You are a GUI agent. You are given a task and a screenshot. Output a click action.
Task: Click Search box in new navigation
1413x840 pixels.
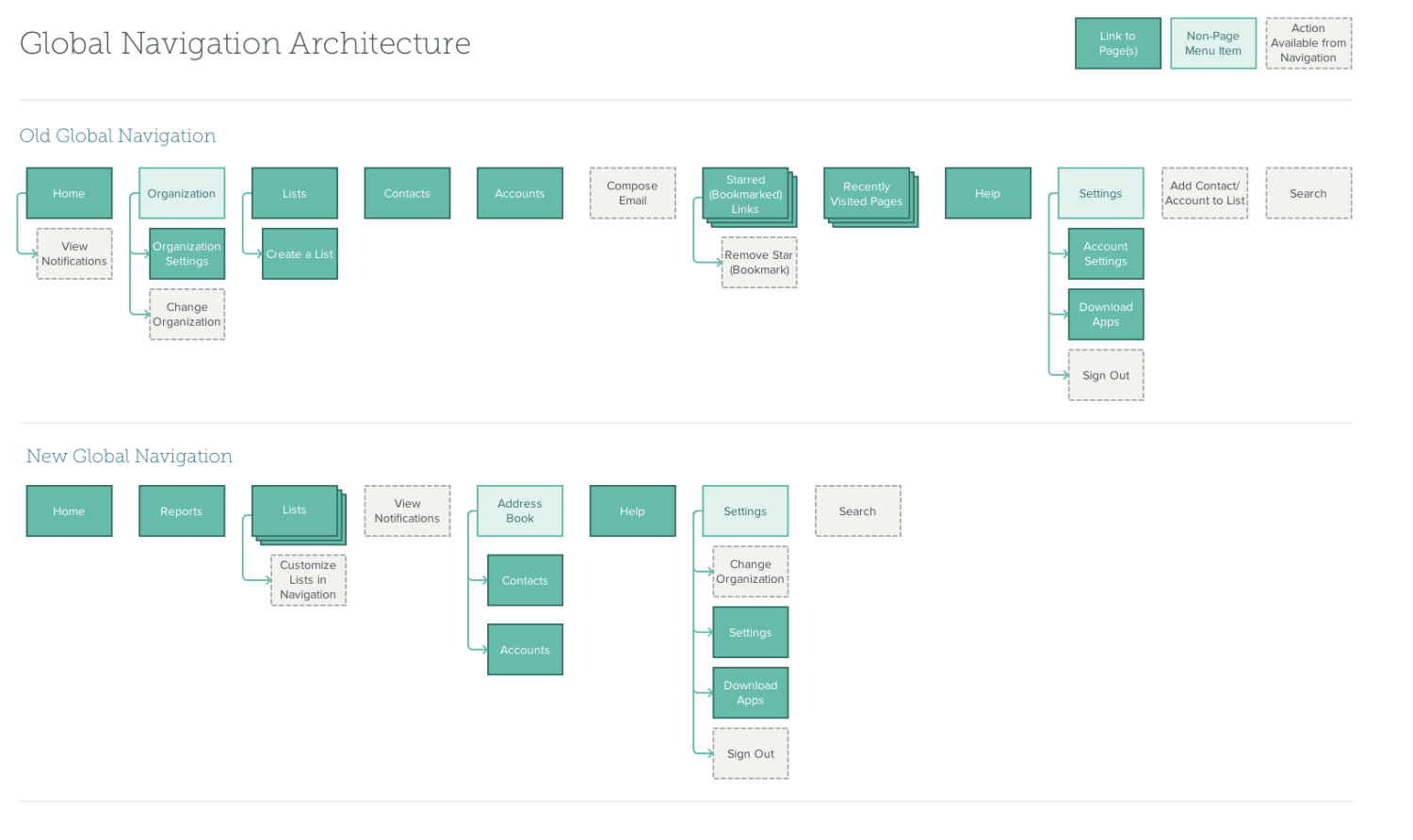click(858, 511)
